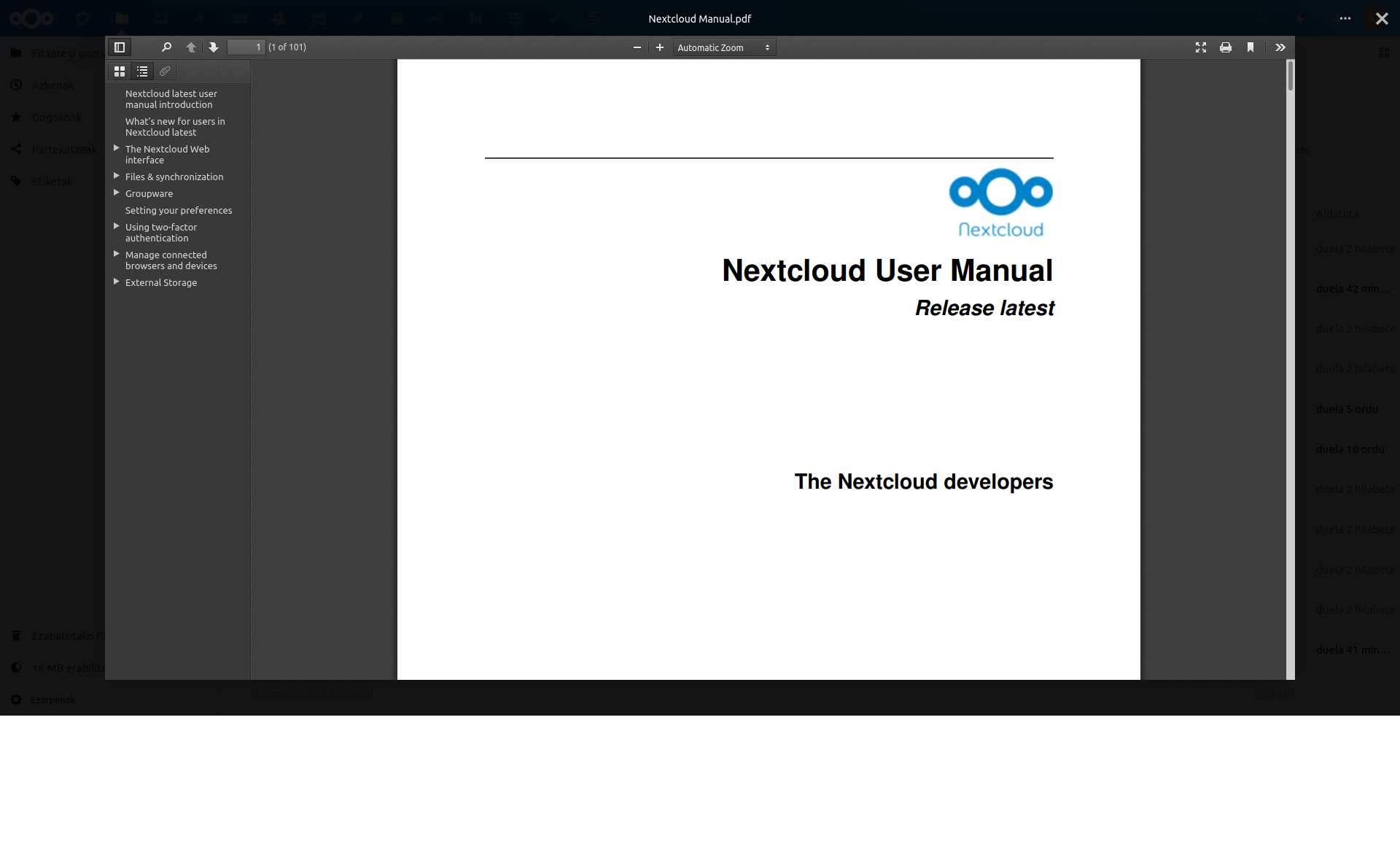Toggle the PDF sidebar panel

pos(120,47)
